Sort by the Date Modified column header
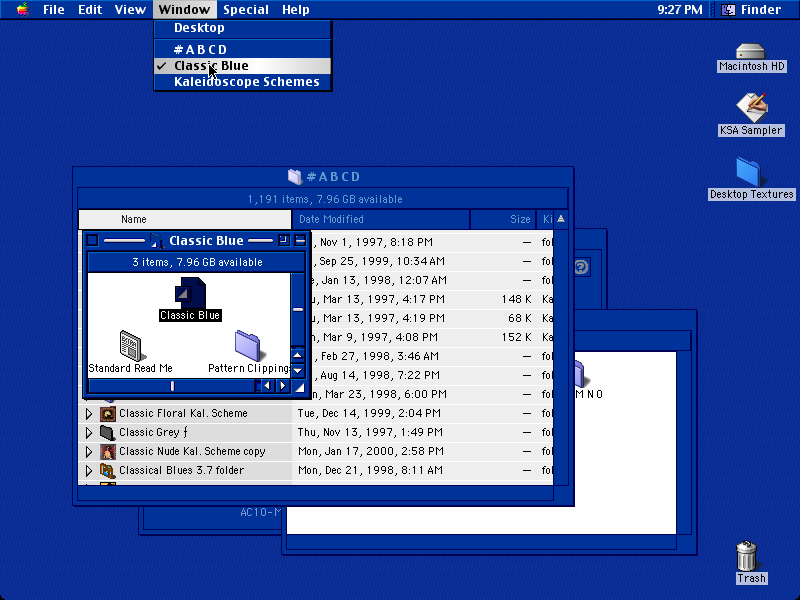 pos(381,219)
